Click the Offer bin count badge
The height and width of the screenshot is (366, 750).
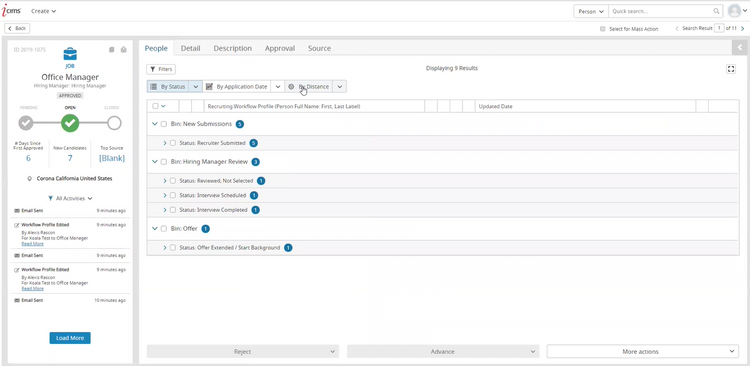click(x=205, y=229)
